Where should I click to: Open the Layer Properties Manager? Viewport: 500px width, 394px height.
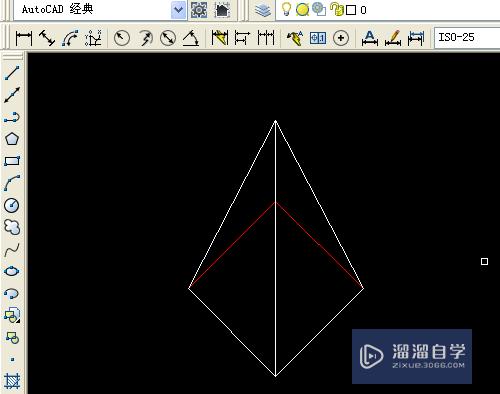(x=263, y=10)
